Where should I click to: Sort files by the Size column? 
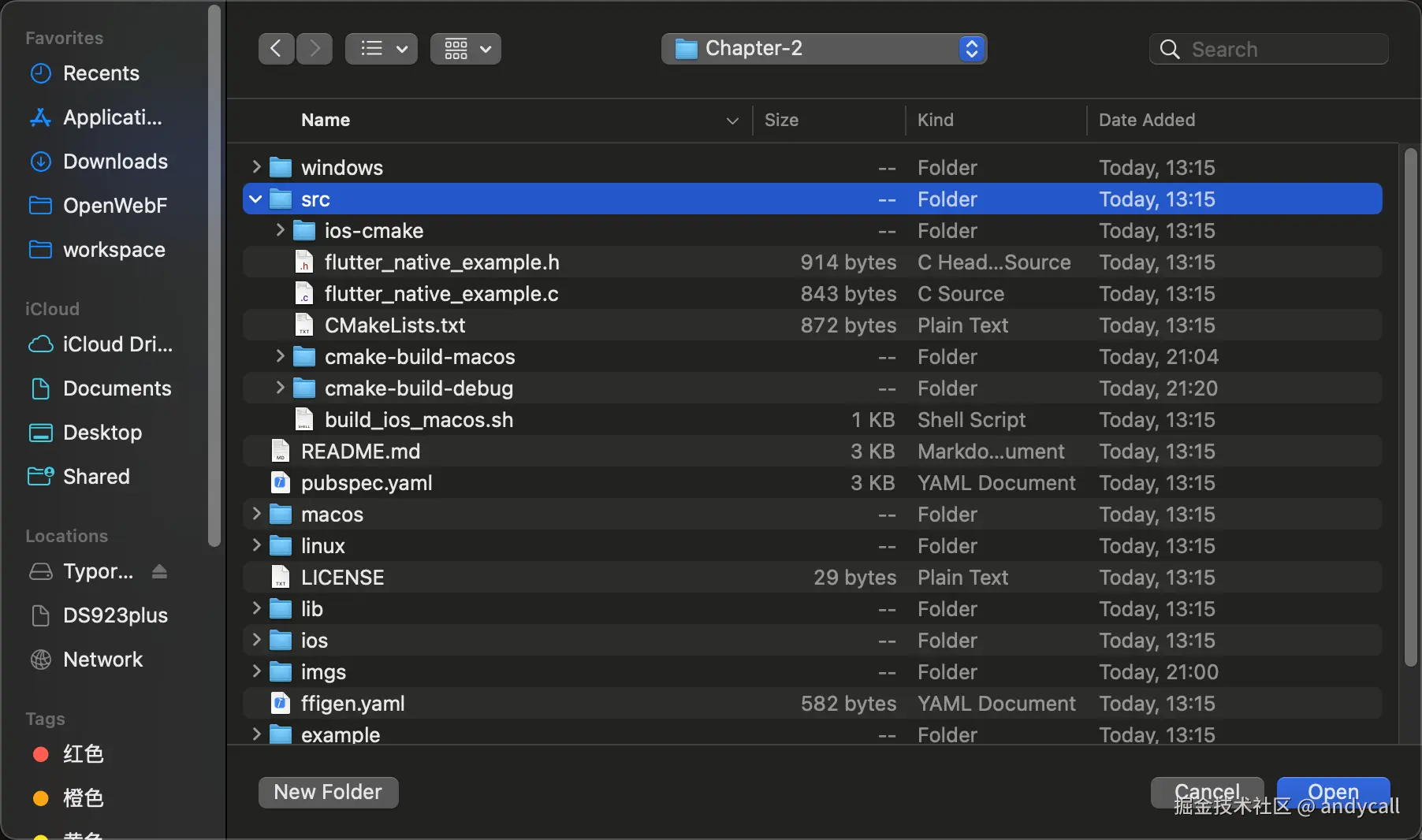click(x=783, y=120)
